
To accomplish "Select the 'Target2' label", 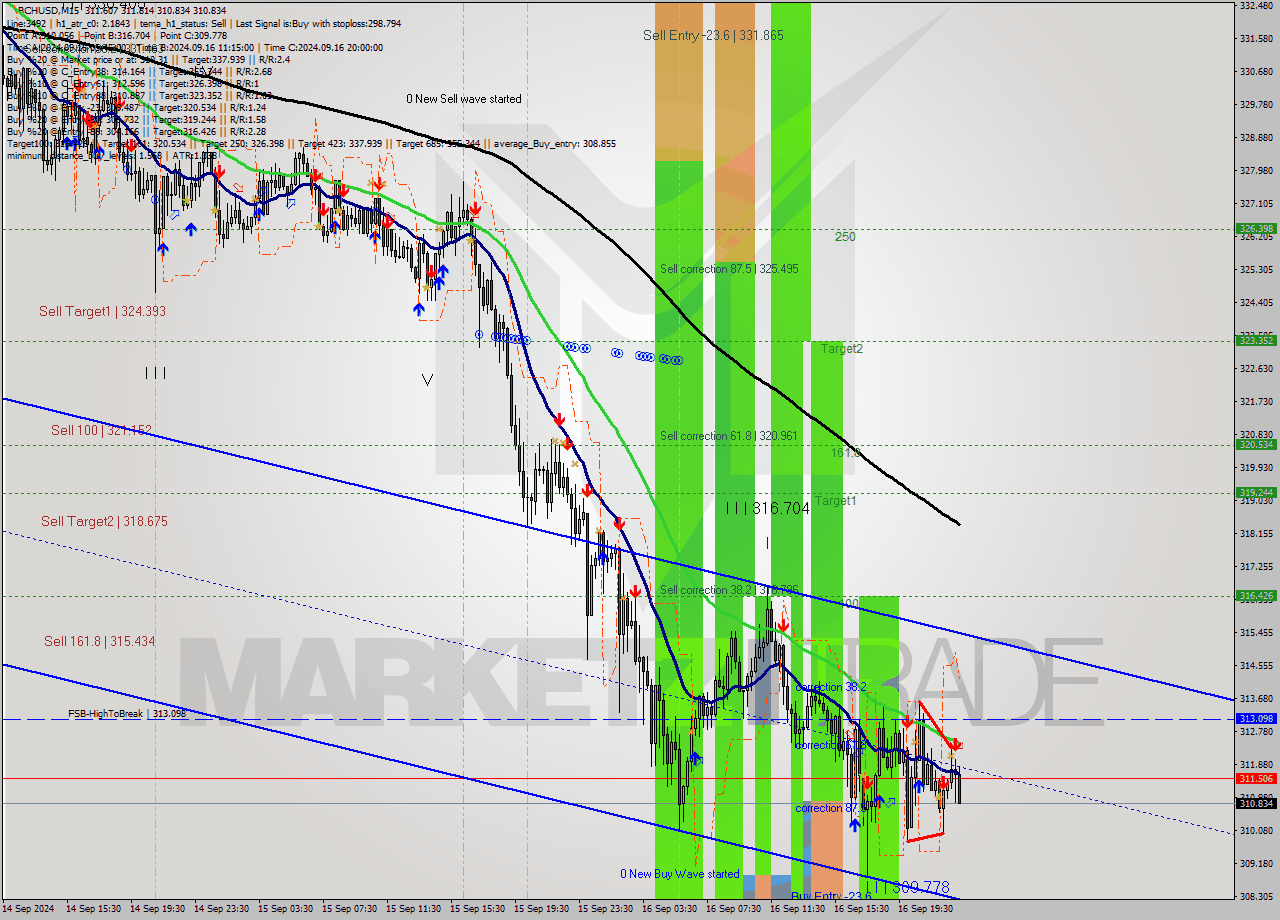I will tap(842, 349).
